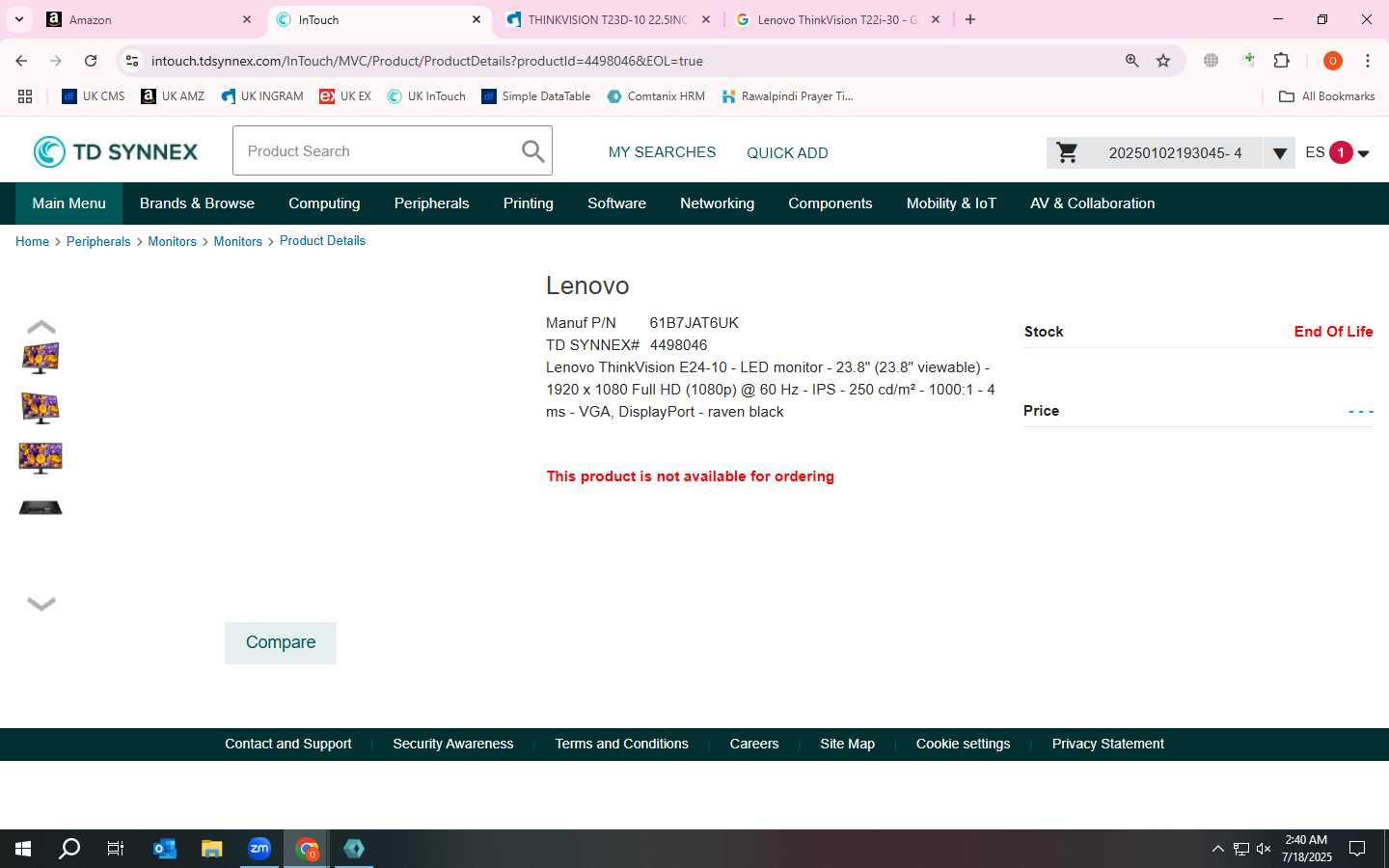Open Cookie settings footer link
The height and width of the screenshot is (868, 1389).
click(963, 744)
